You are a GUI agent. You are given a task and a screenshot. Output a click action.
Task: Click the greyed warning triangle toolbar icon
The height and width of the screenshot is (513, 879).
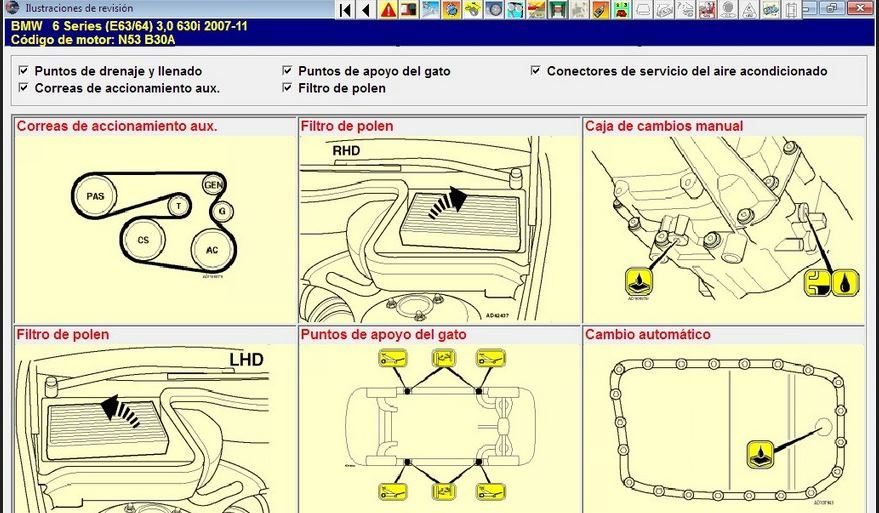coord(750,10)
